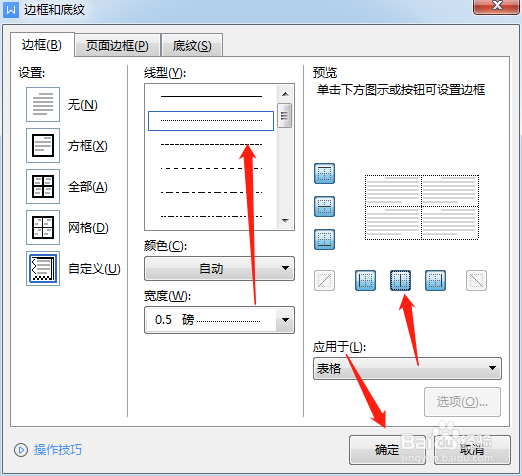Click the play icon next to 操作技巧

pos(21,450)
